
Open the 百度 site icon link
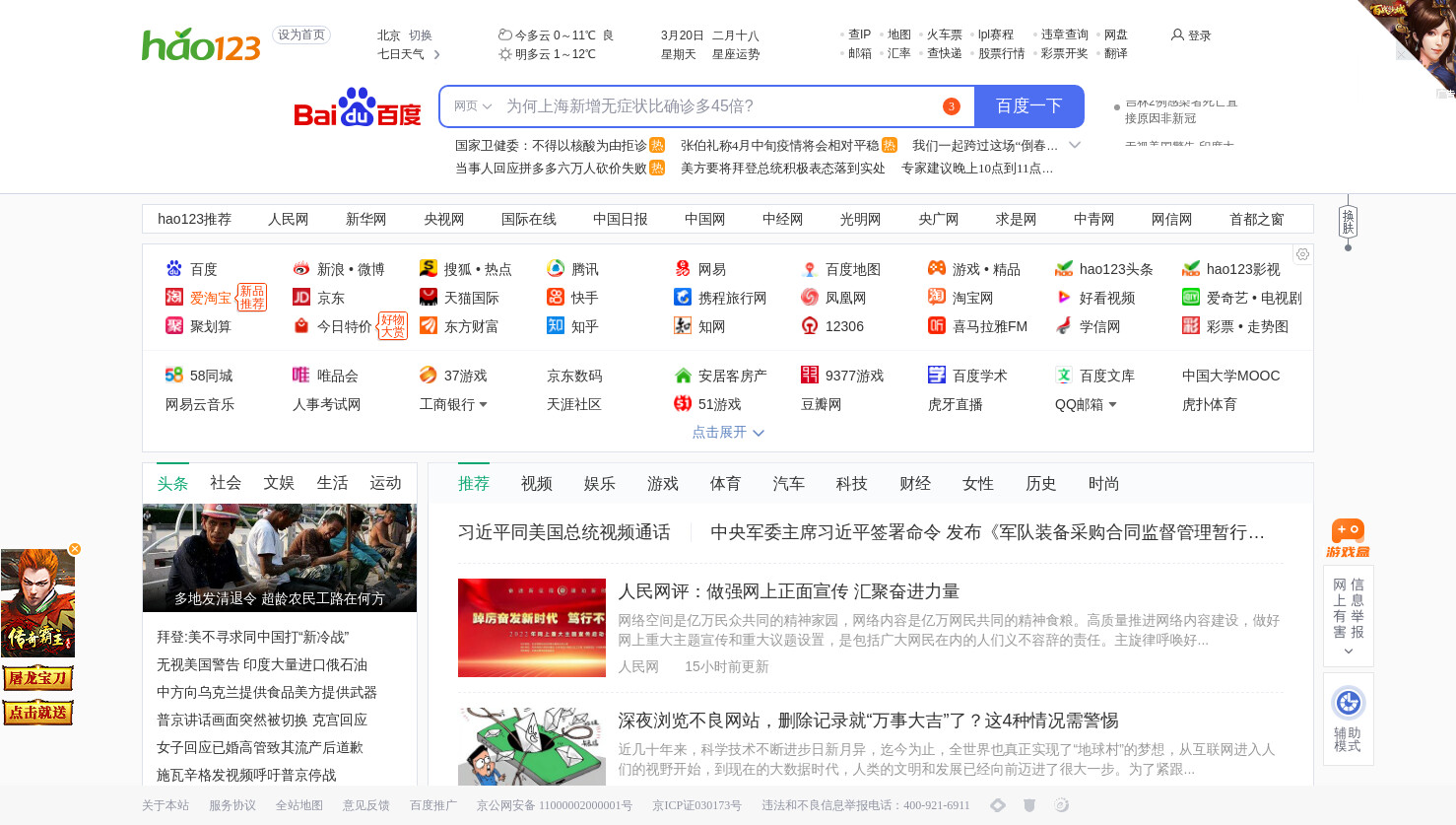174,268
